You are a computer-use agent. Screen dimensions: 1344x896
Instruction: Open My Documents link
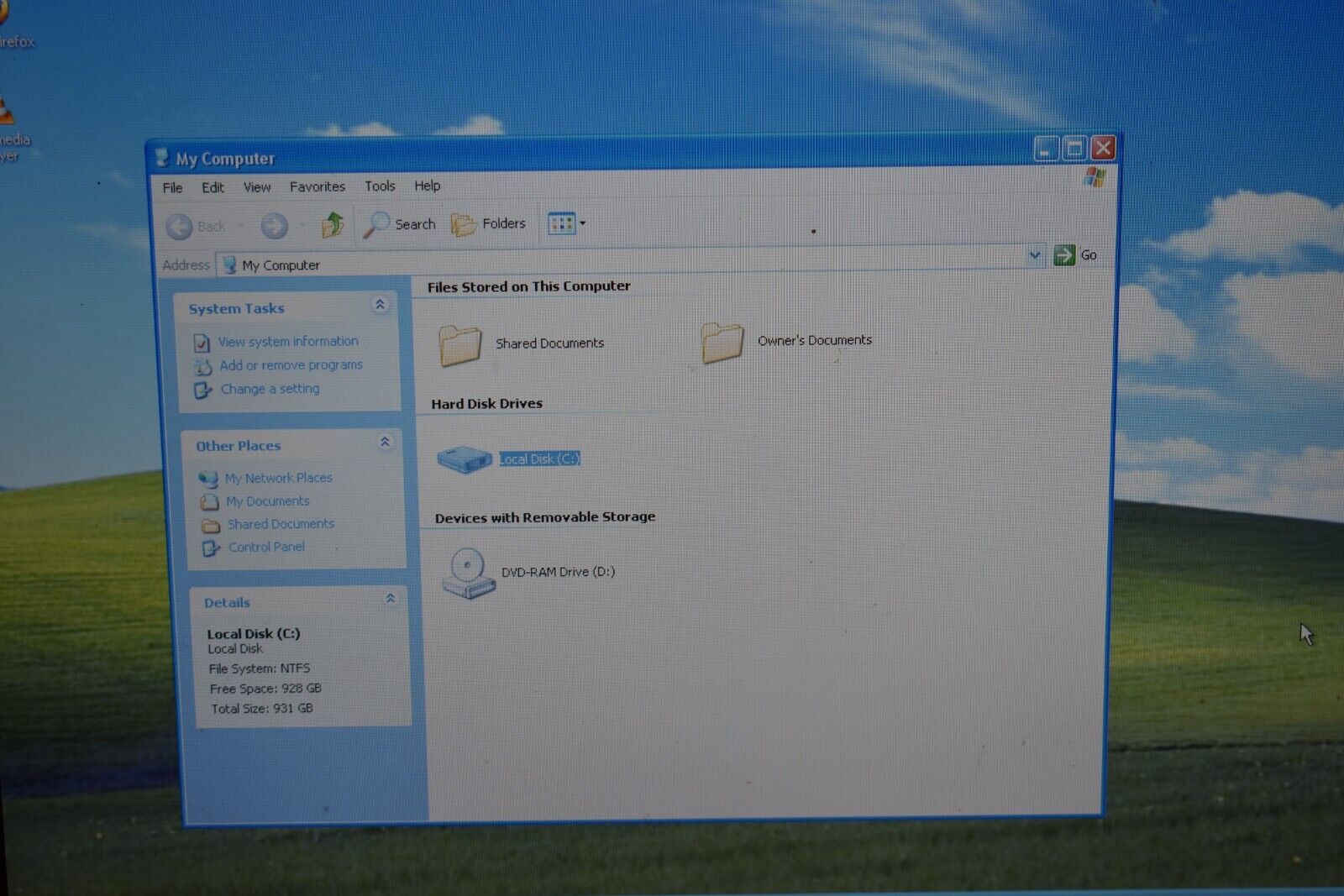(267, 501)
